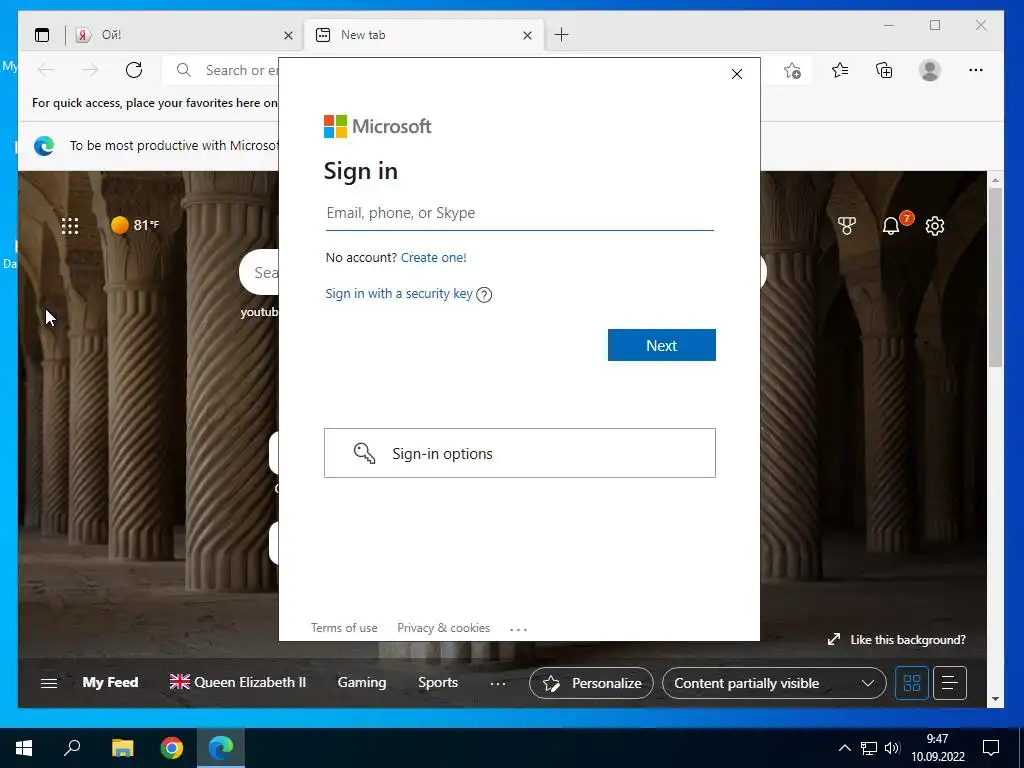Screen dimensions: 1024x768
Task: Open the taskbar clock and date
Action: tap(938, 748)
